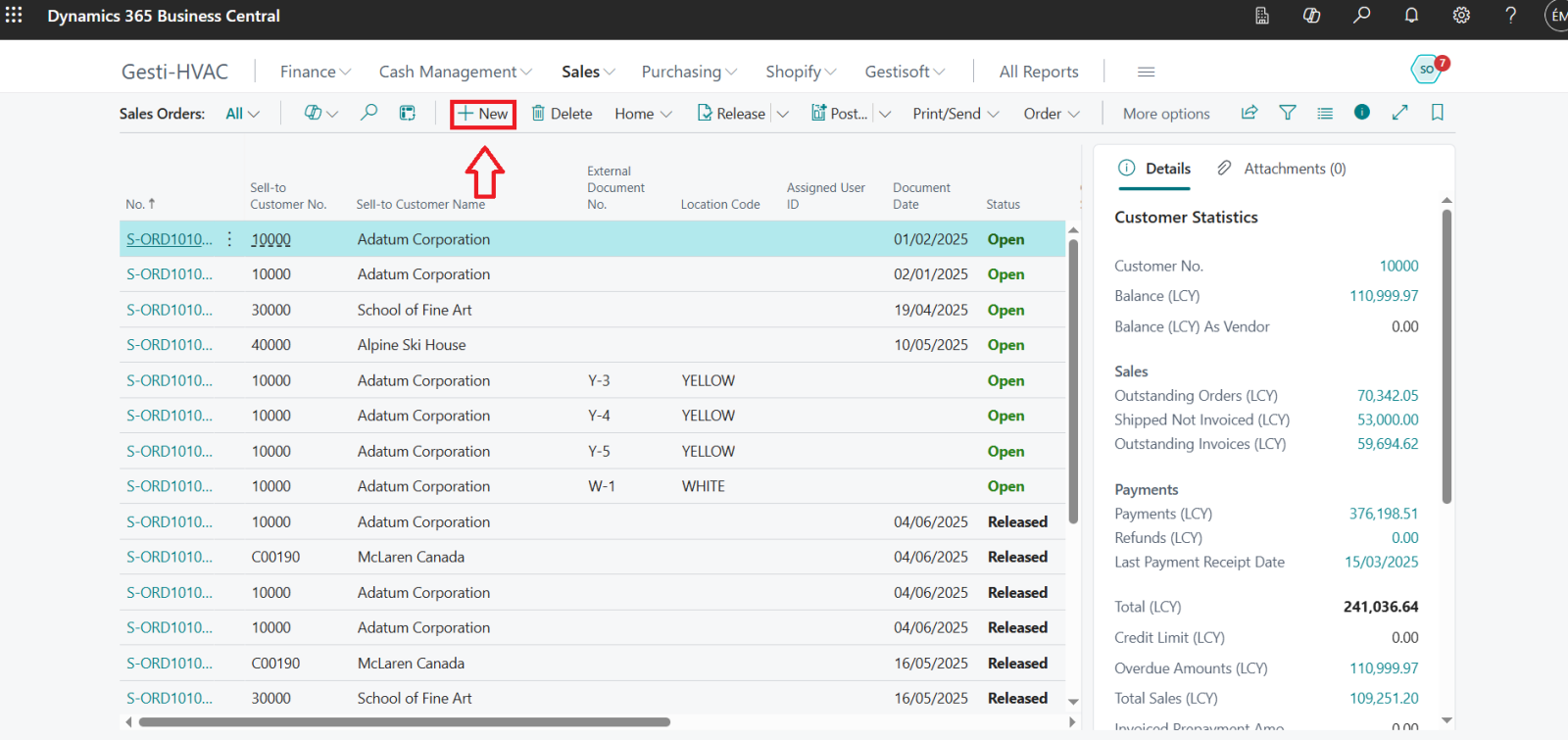Open the Settings gear
Screen dimensions: 1568x740
[x=1461, y=16]
